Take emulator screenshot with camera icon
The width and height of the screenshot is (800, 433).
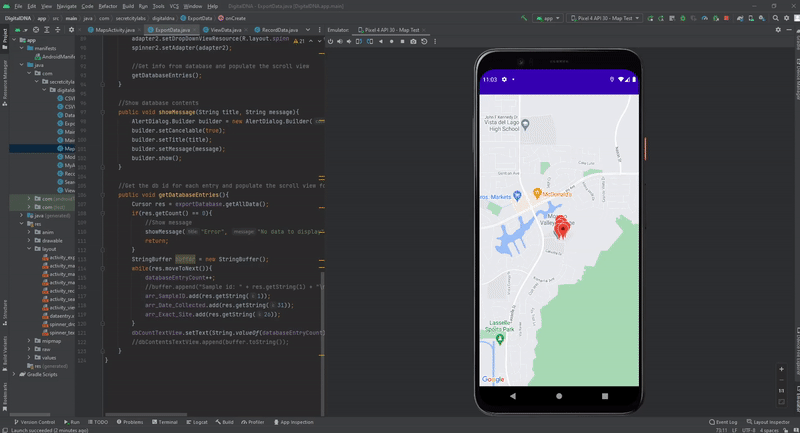tap(413, 41)
